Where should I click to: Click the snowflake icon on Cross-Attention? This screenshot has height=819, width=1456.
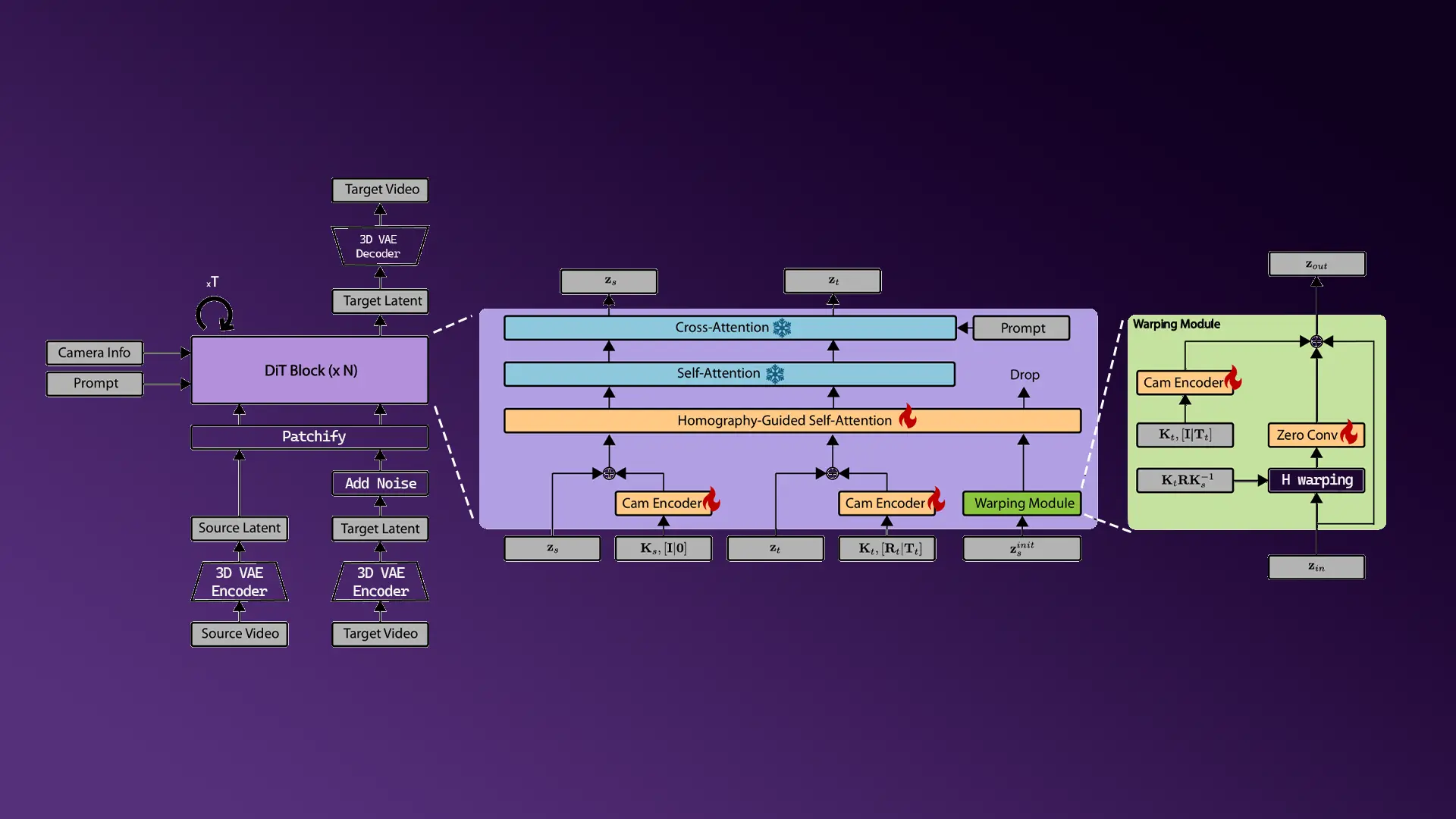tap(782, 328)
